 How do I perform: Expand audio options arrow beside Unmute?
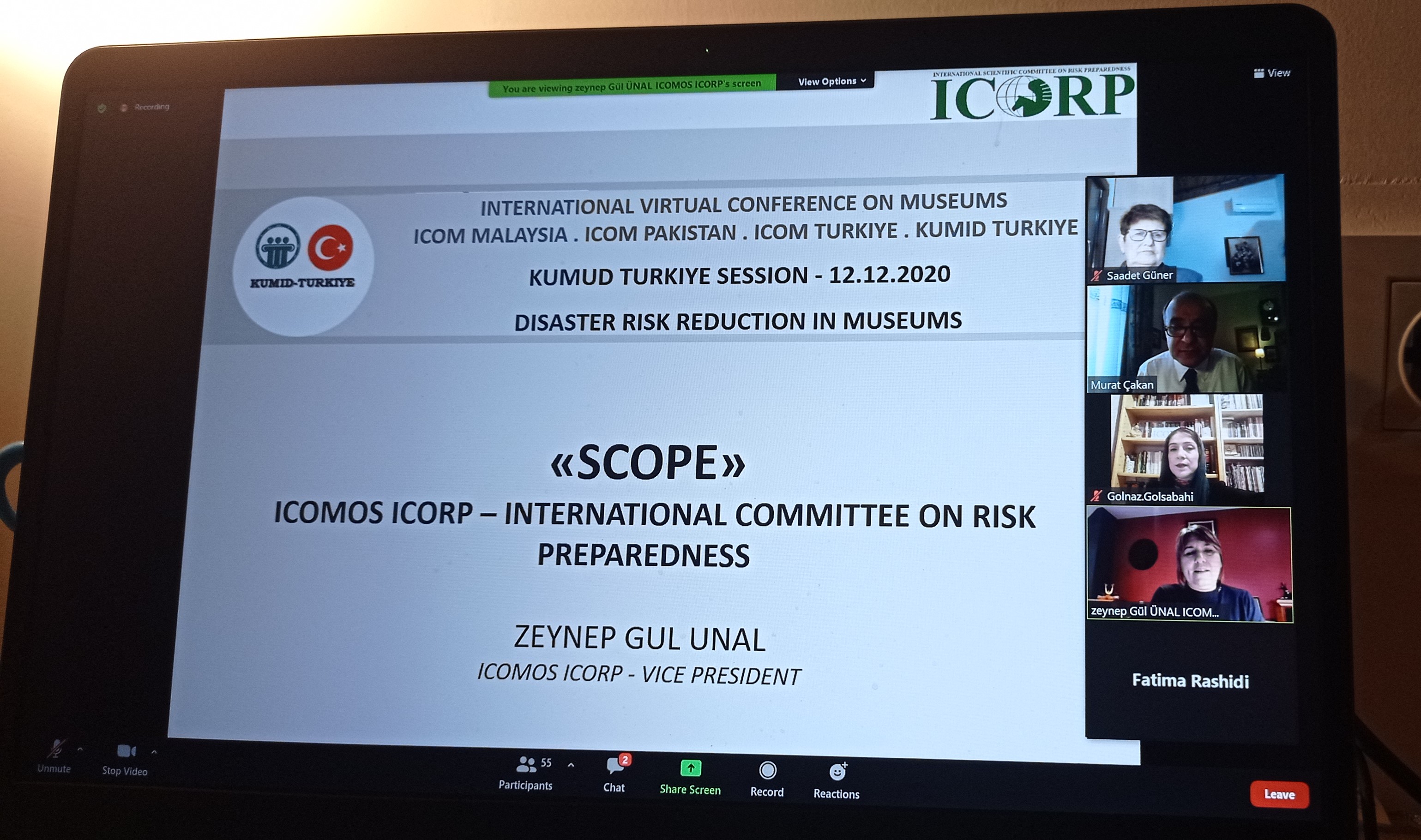coord(80,749)
